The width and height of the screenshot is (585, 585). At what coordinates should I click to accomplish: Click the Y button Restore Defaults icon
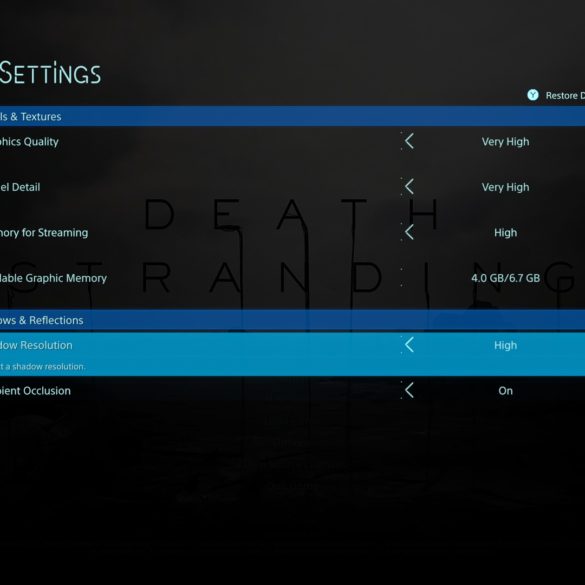tap(533, 95)
